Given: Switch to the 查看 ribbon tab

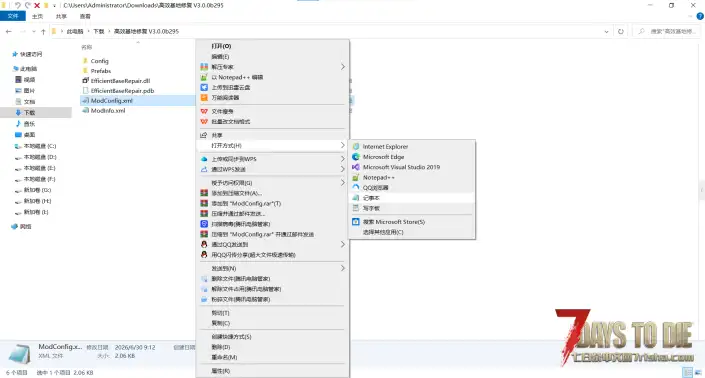Looking at the screenshot, I should pyautogui.click(x=85, y=16).
